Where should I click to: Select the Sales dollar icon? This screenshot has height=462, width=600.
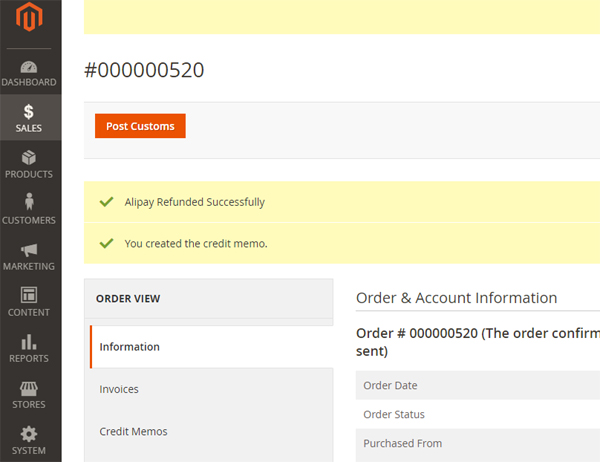click(29, 112)
